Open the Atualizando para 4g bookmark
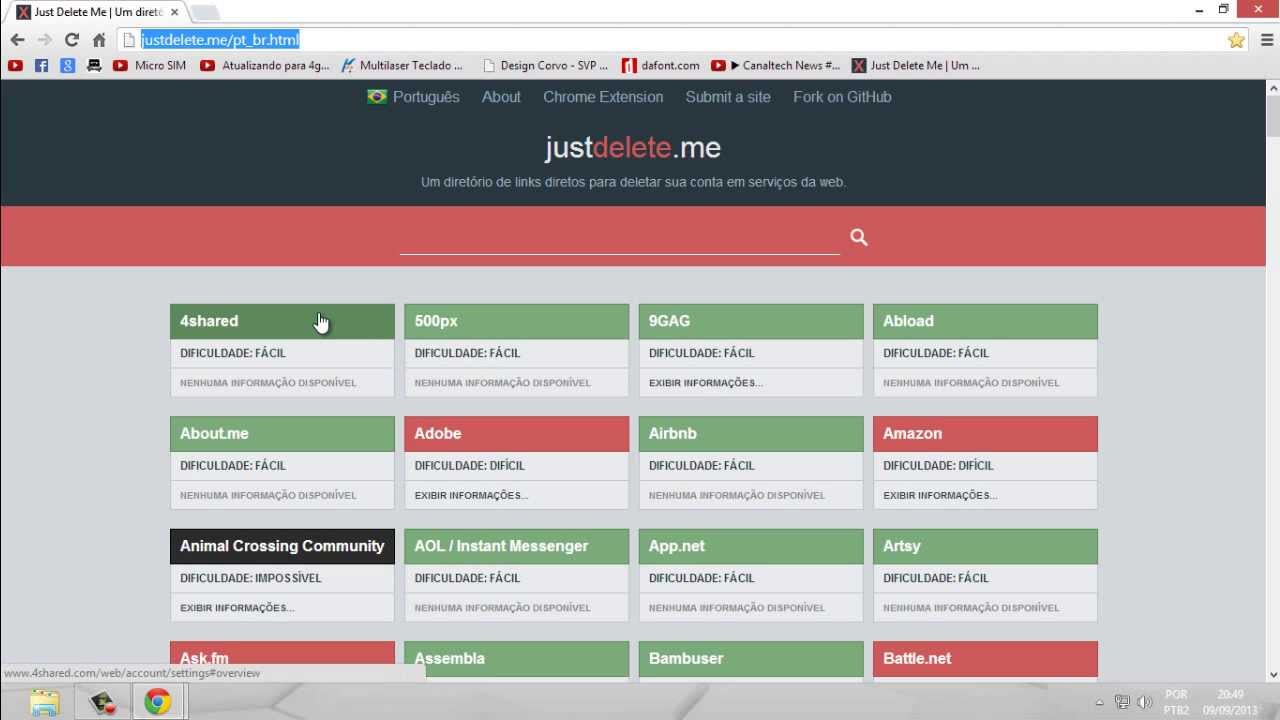This screenshot has width=1280, height=720. coord(264,66)
